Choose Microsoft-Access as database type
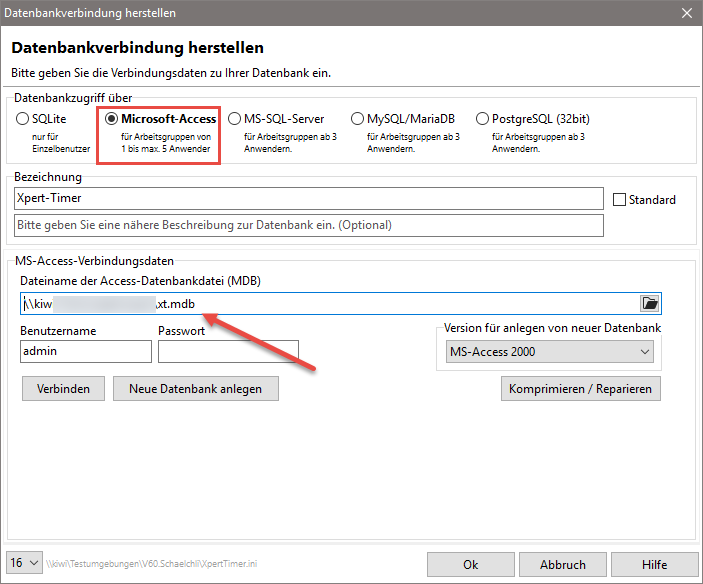 (x=112, y=119)
